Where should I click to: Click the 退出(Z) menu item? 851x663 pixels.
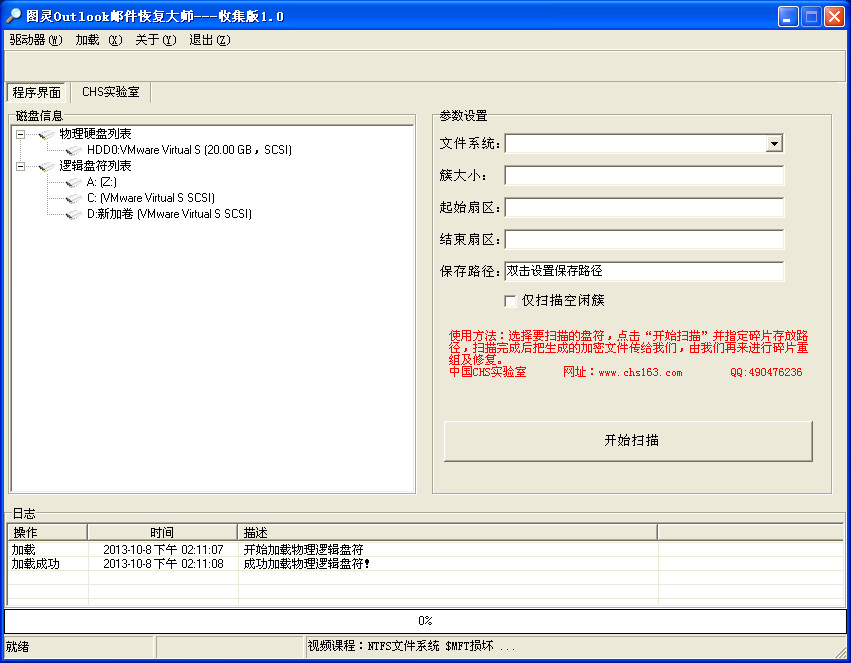click(x=209, y=40)
